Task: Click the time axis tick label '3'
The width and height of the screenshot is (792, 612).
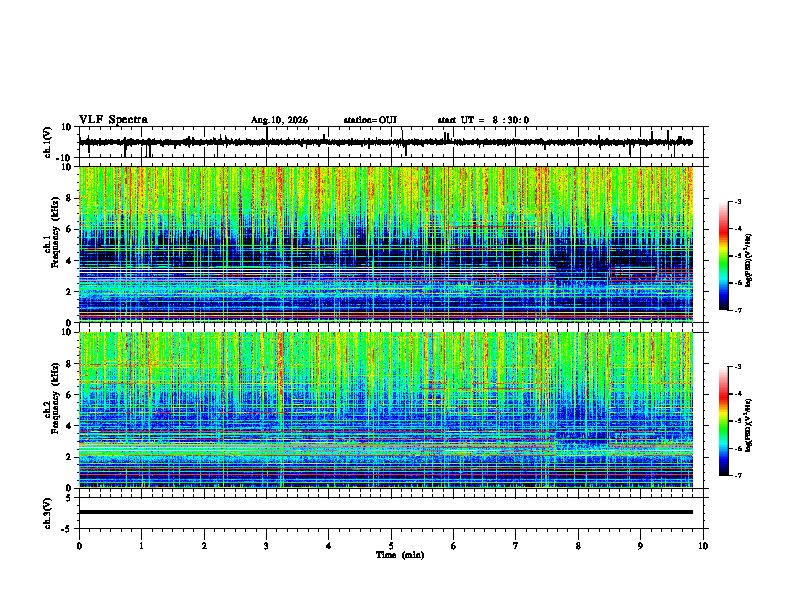Action: pos(266,546)
